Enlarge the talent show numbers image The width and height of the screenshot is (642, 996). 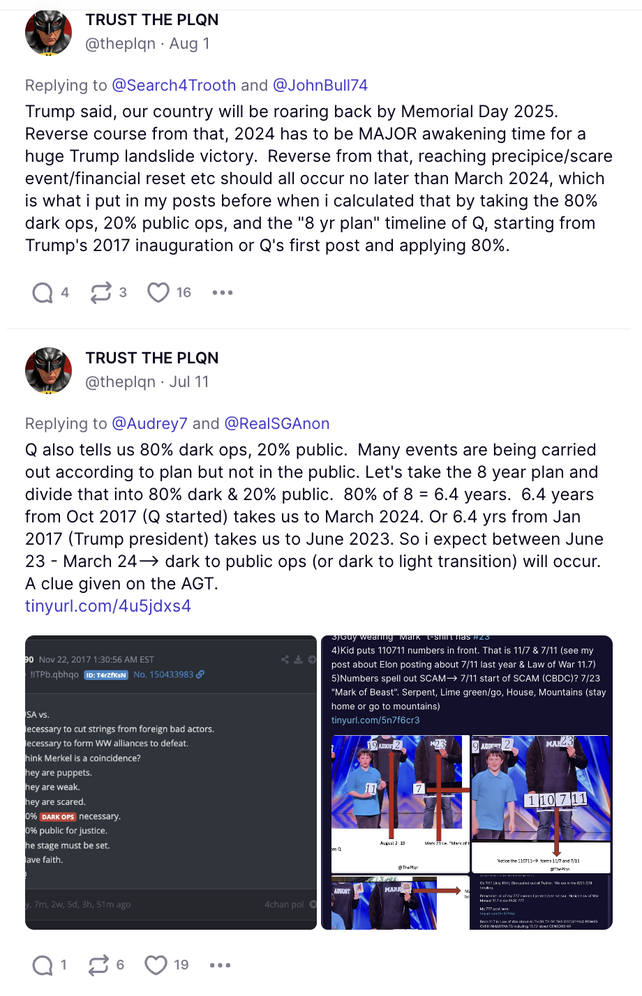tap(466, 782)
